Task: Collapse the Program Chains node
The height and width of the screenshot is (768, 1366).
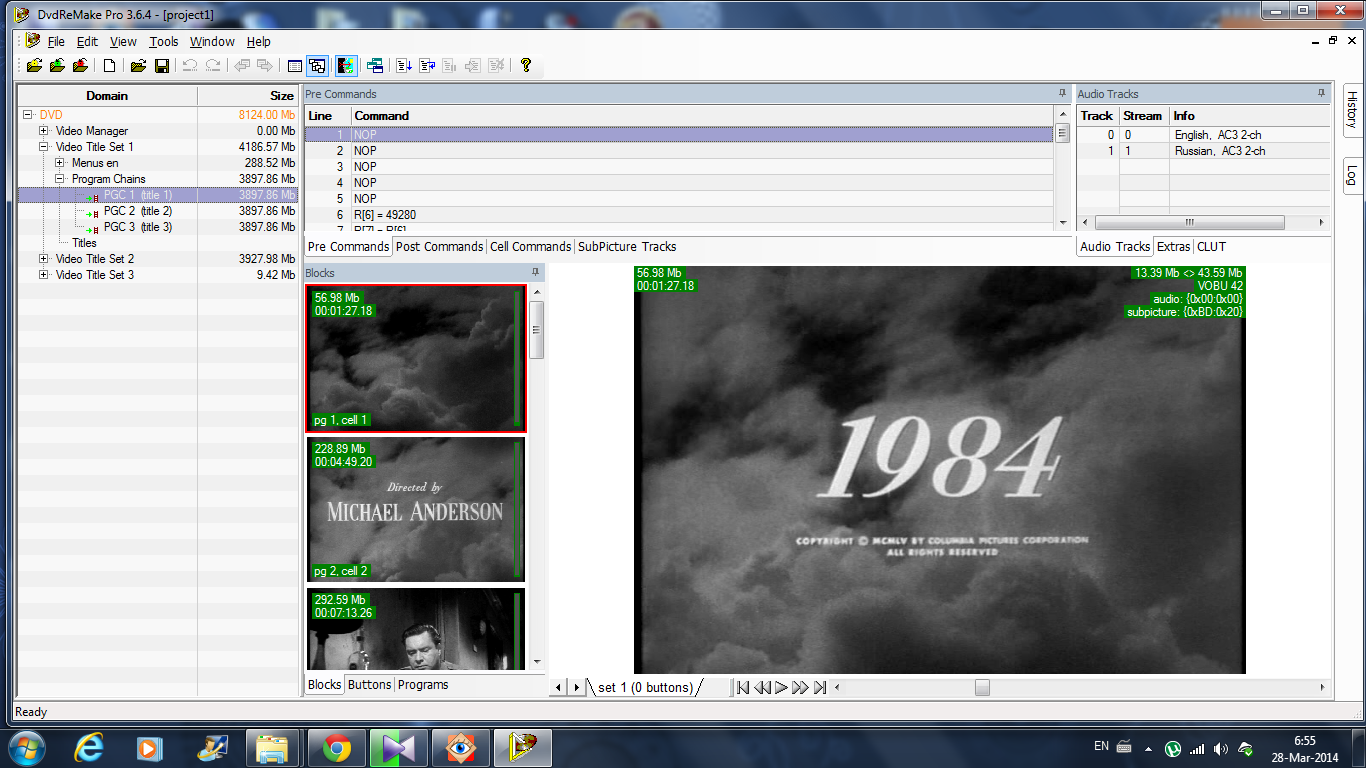Action: (x=60, y=179)
